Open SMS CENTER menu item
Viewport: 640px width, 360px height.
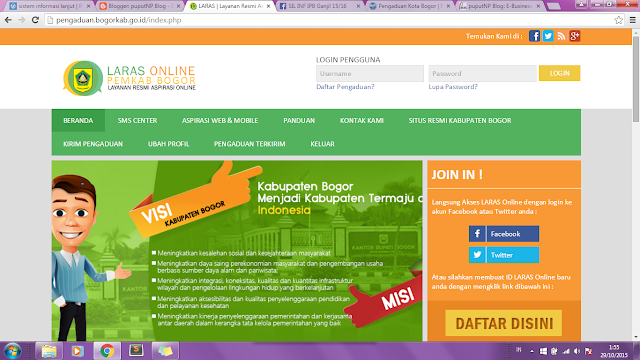click(137, 120)
